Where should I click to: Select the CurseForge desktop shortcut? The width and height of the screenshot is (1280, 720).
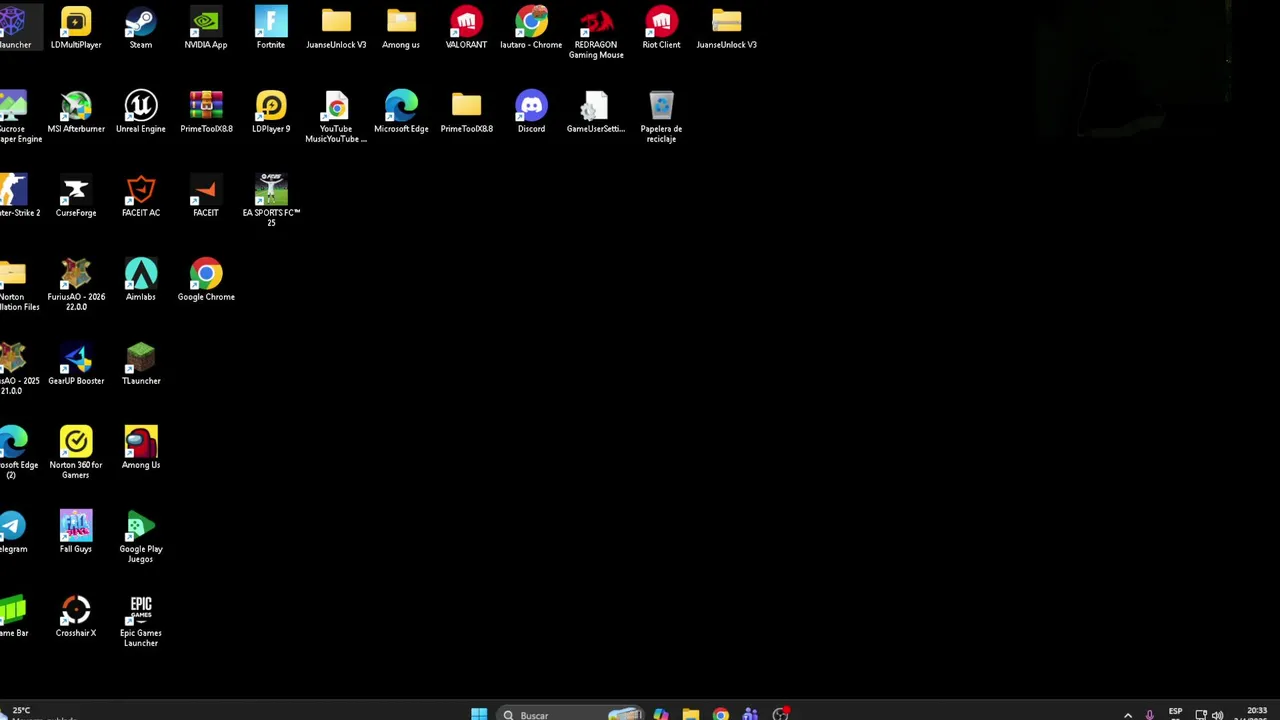click(76, 196)
